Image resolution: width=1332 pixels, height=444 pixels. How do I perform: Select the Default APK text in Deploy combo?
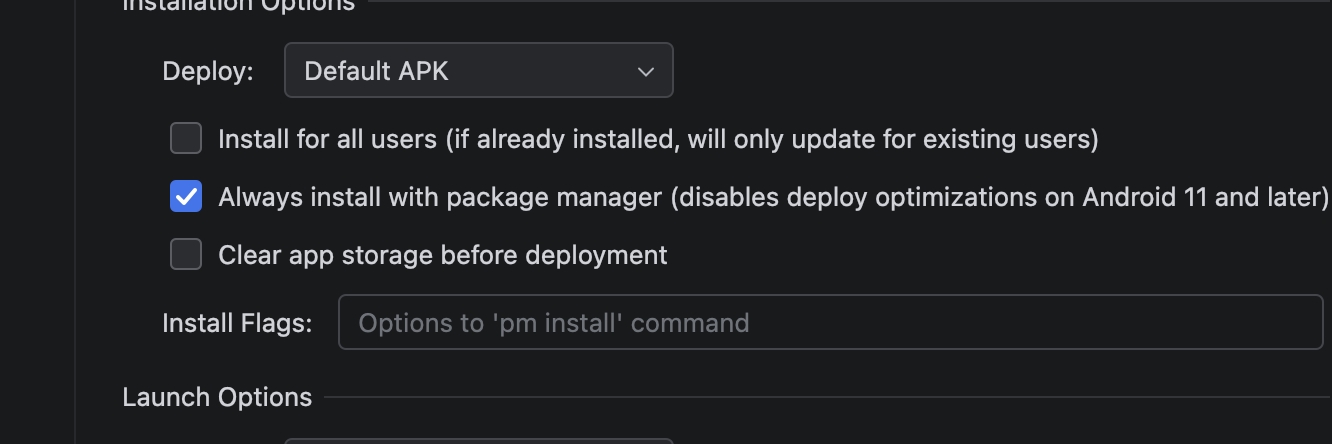click(376, 71)
